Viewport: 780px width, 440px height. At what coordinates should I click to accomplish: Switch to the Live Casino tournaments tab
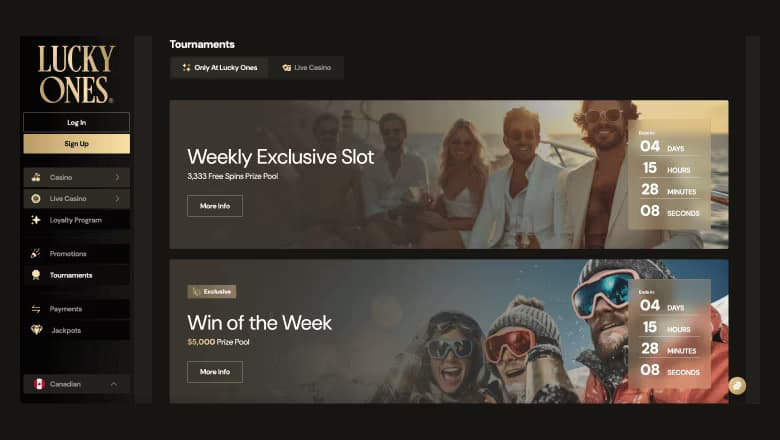(306, 68)
